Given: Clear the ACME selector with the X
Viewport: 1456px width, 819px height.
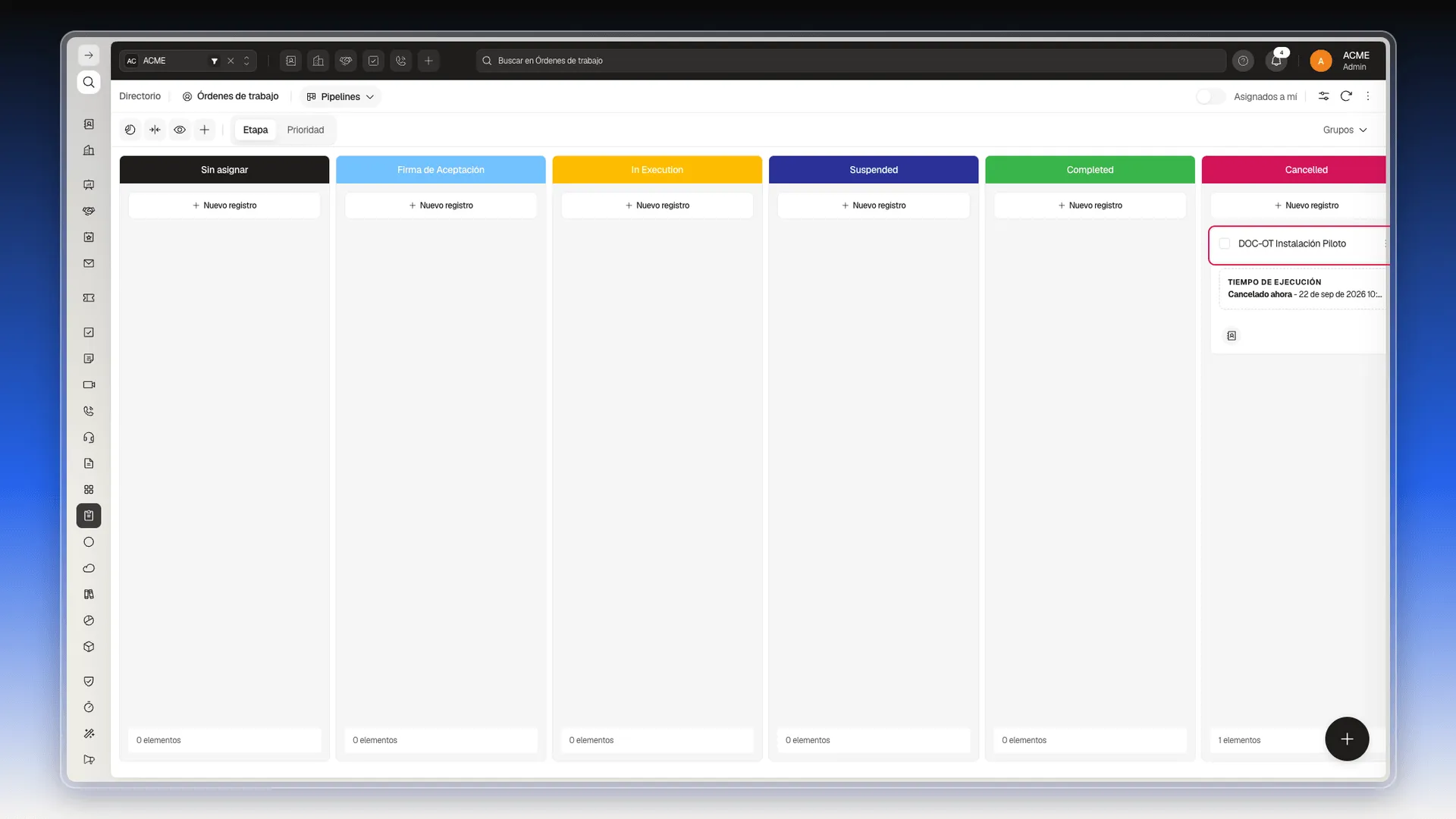Looking at the screenshot, I should 231,61.
